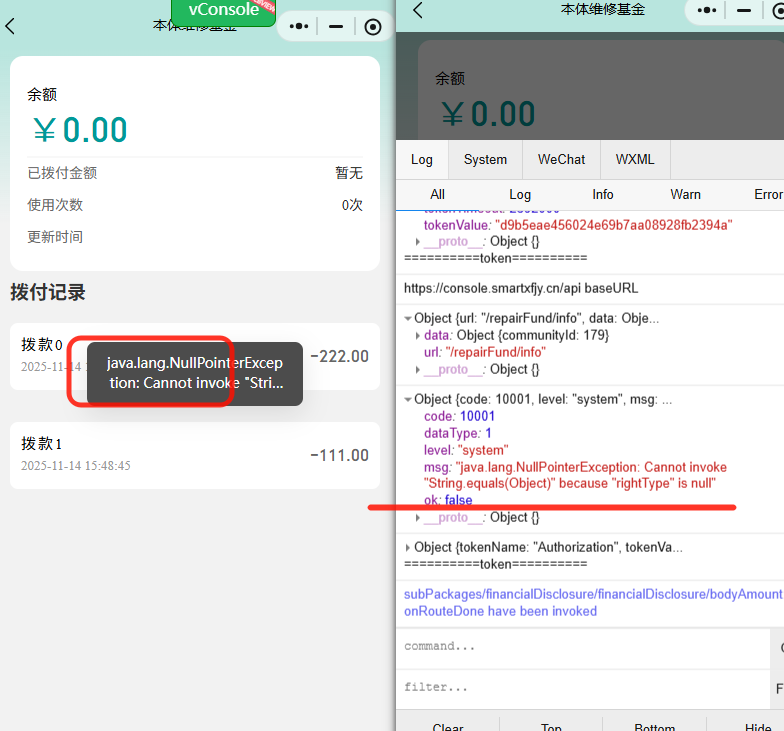Switch to the System tab in vConsole
The width and height of the screenshot is (784, 731).
click(485, 160)
